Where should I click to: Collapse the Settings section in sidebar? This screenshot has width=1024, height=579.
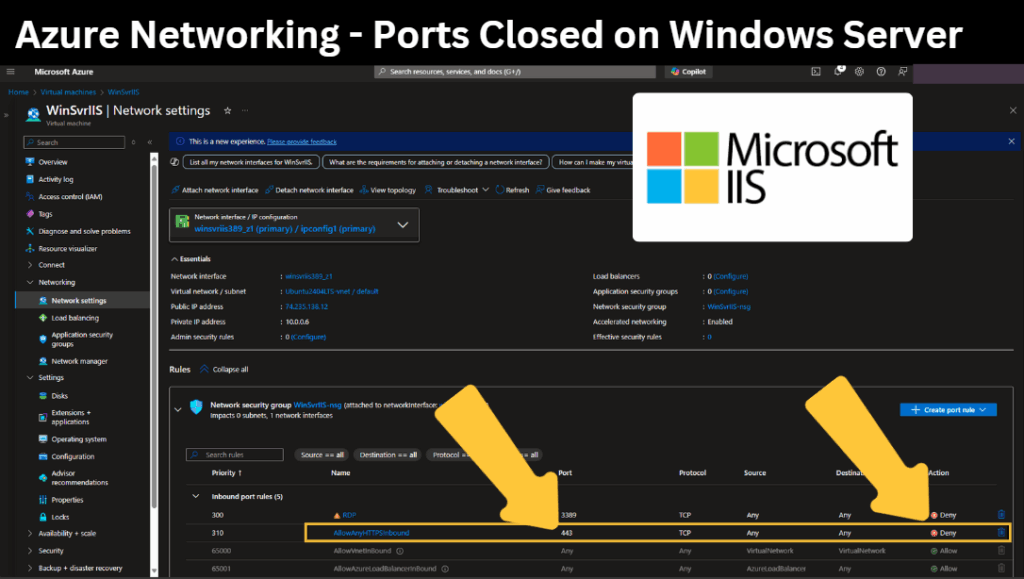coord(30,378)
